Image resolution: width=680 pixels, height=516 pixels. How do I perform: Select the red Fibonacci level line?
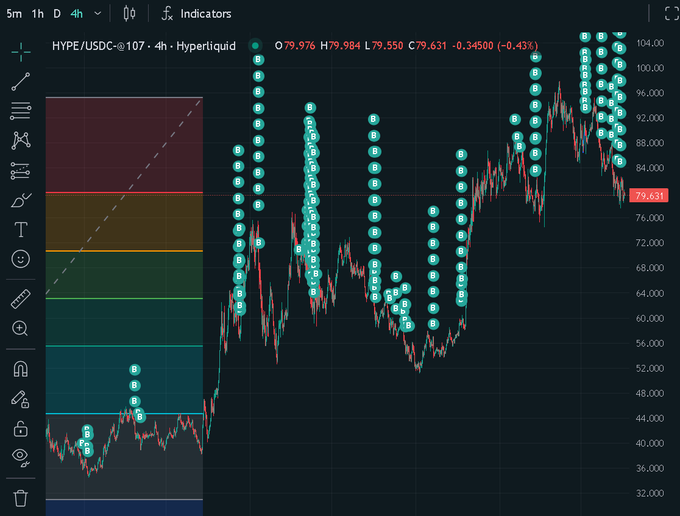point(124,192)
